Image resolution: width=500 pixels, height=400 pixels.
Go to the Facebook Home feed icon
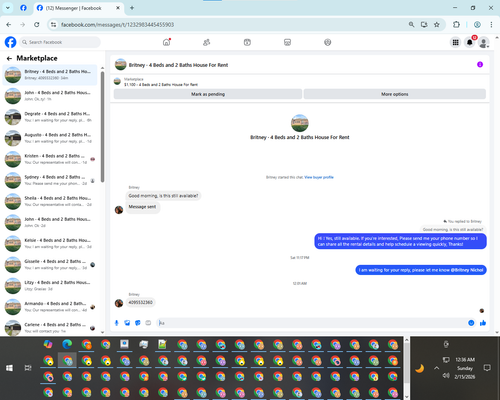pyautogui.click(x=166, y=42)
